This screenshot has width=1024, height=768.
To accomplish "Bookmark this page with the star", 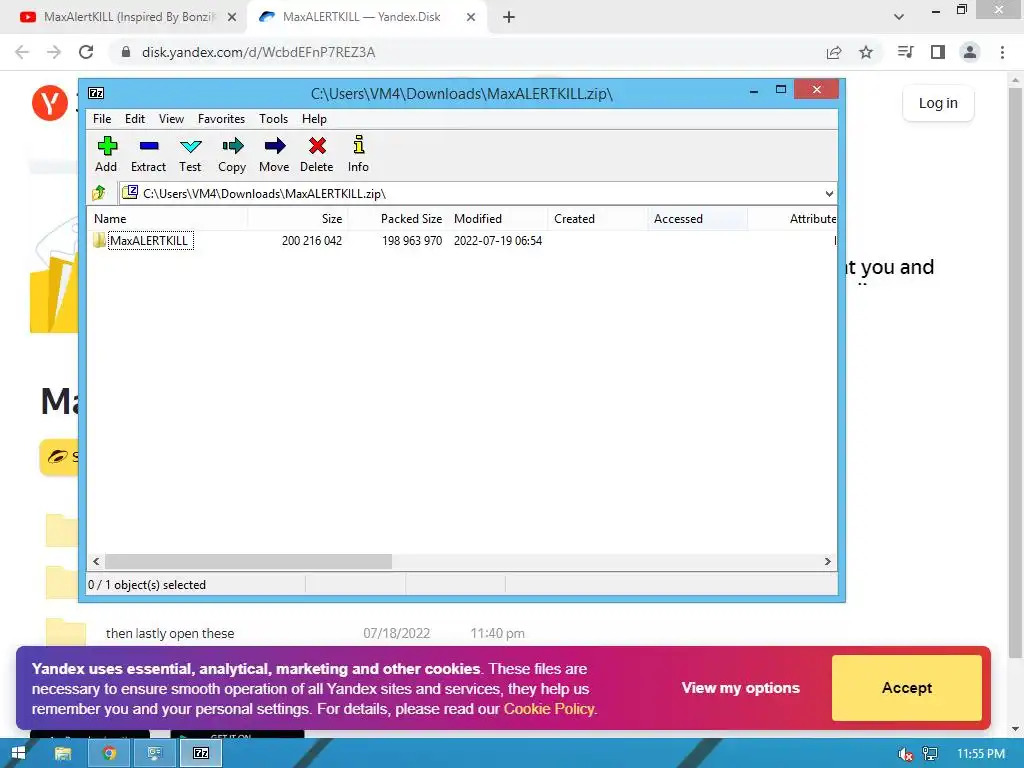I will (x=866, y=52).
